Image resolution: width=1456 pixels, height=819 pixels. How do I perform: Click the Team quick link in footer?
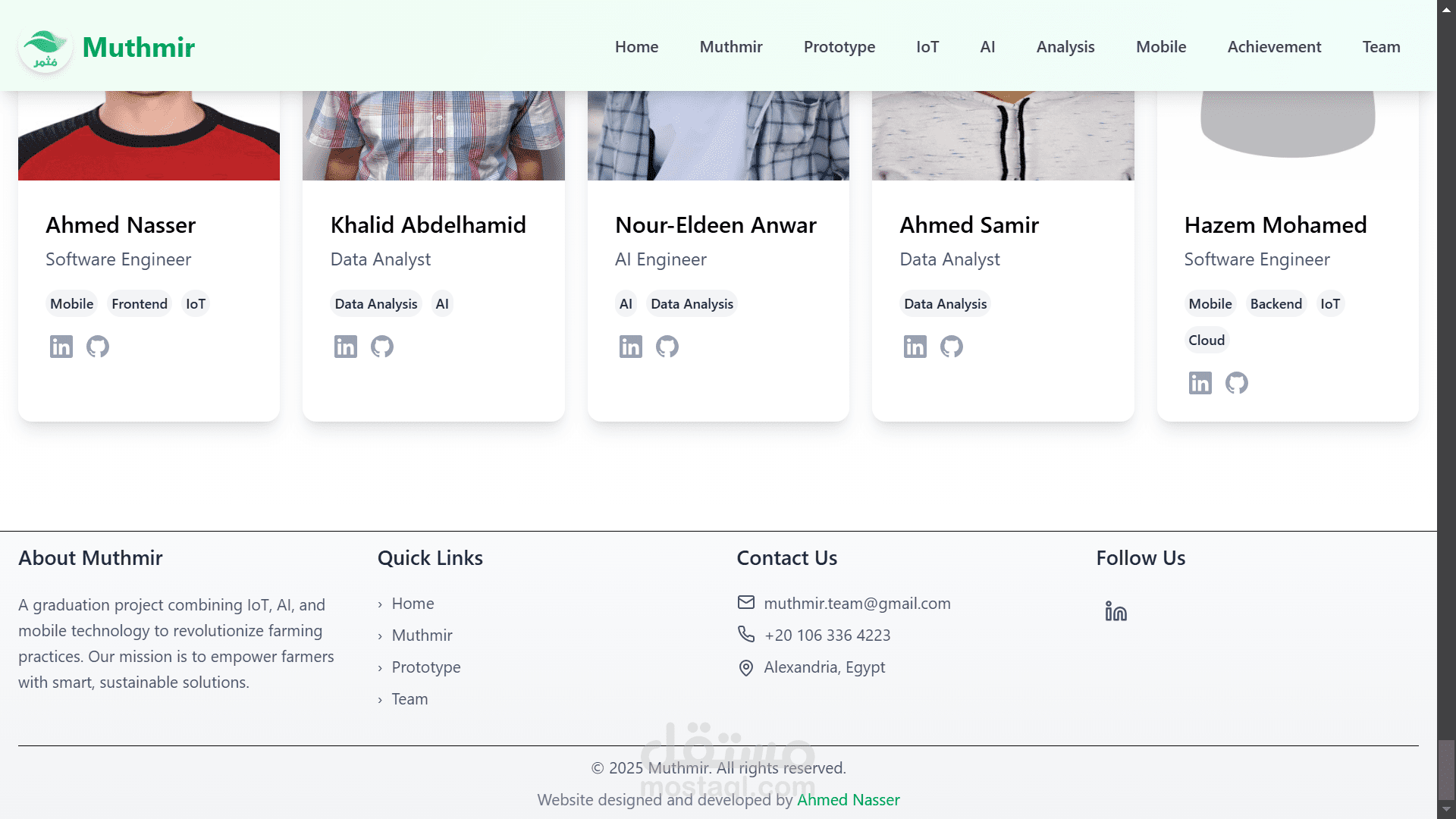(409, 699)
